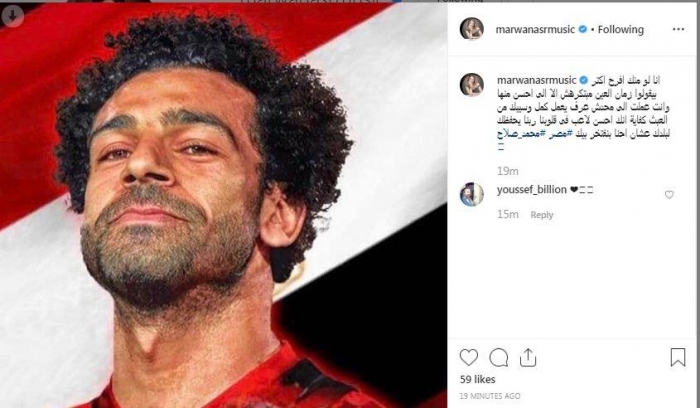Share the post via arrow icon
The height and width of the screenshot is (408, 700).
[528, 358]
